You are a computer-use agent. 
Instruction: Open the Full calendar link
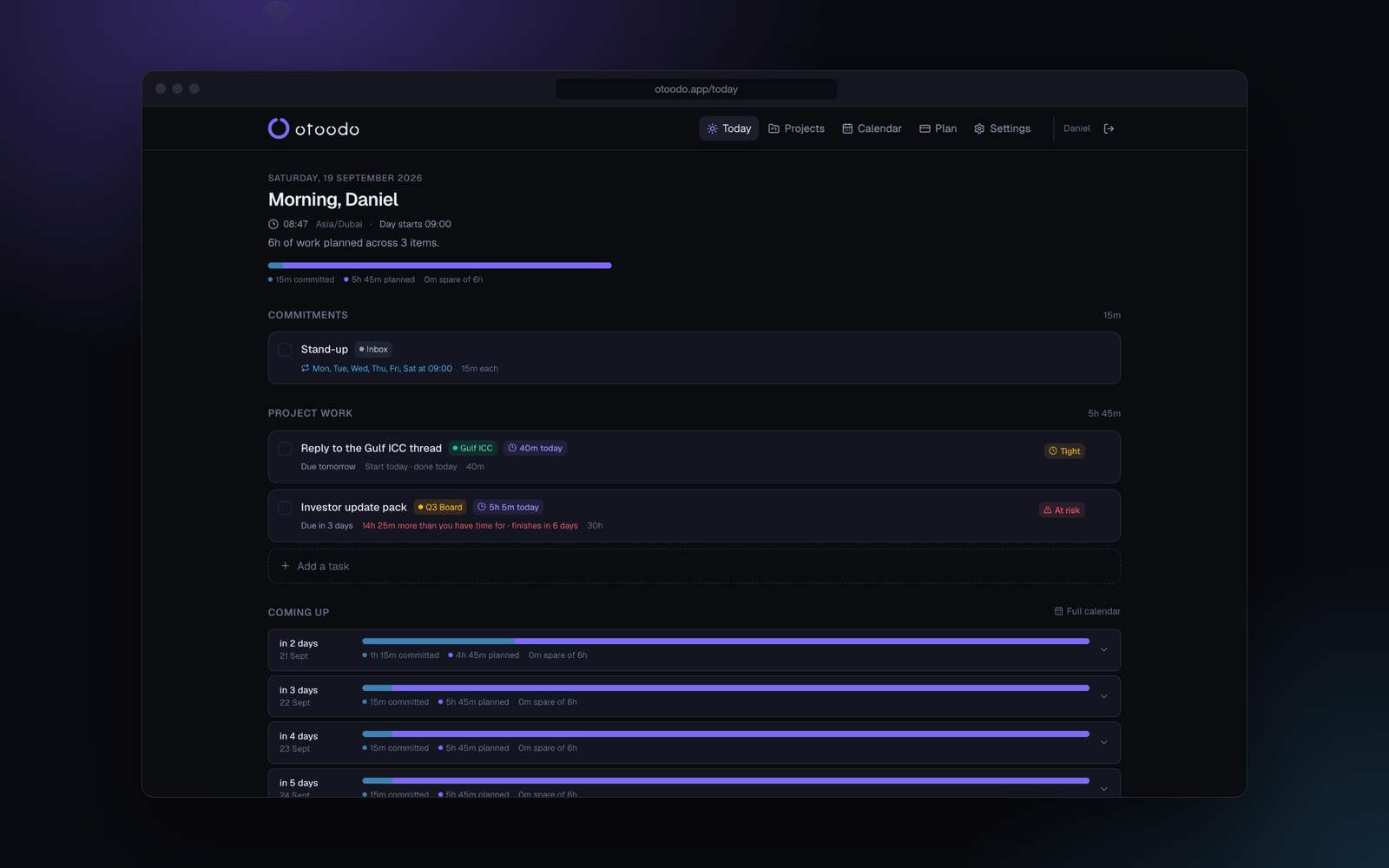[x=1088, y=611]
